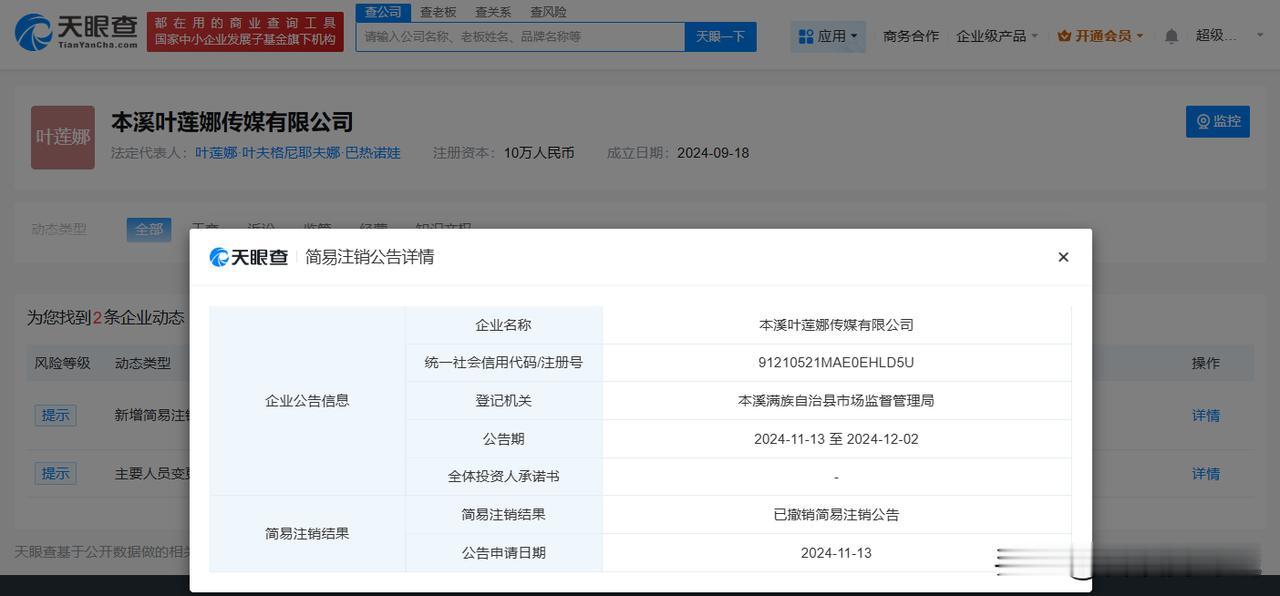Open 详情 for 主要人员变更 row
The image size is (1280, 596).
(1205, 474)
